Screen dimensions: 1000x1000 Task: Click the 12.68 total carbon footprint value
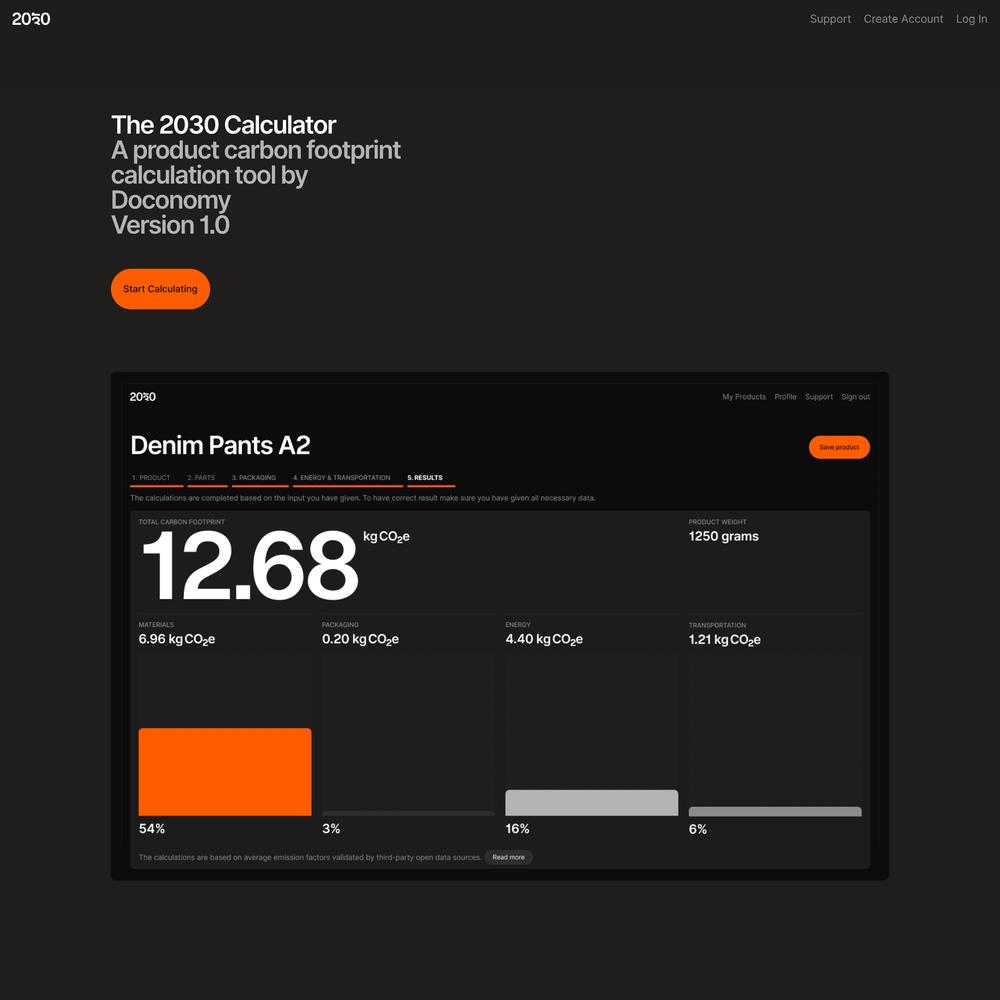(x=249, y=565)
